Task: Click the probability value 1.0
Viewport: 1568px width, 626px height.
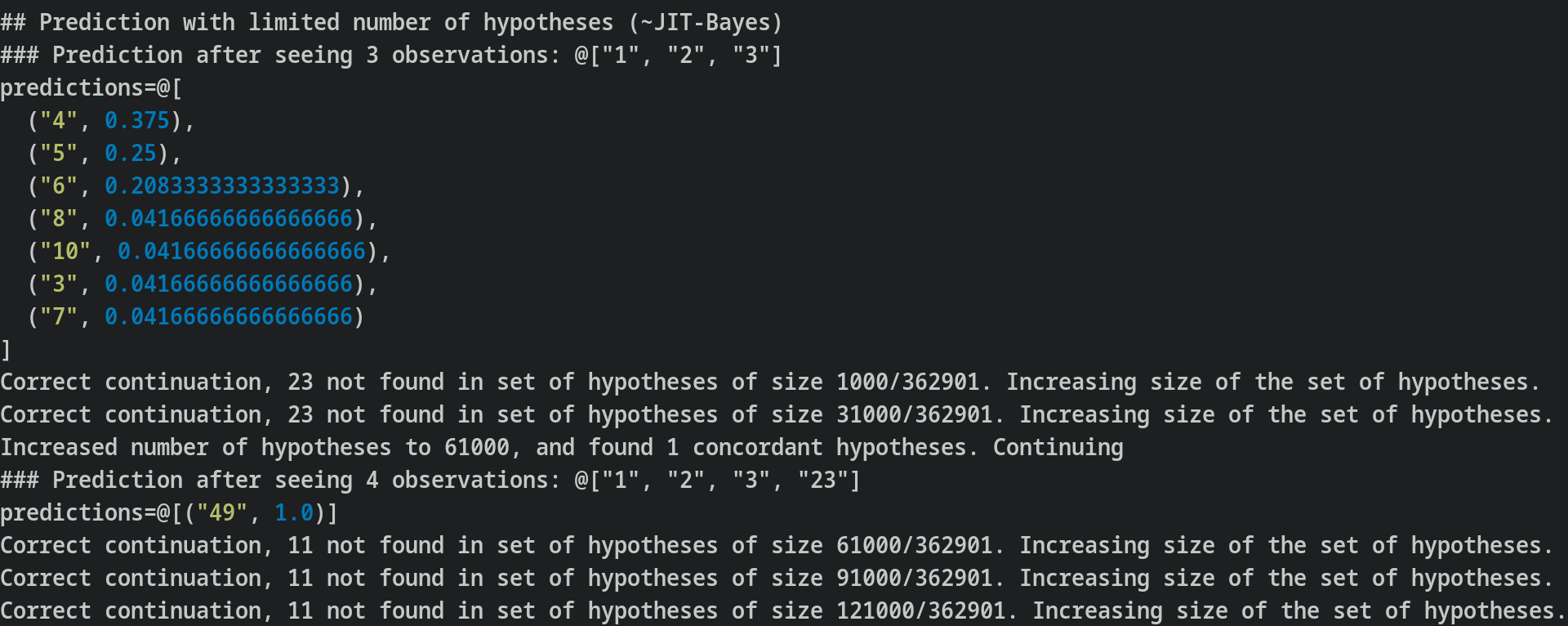Action: point(294,512)
